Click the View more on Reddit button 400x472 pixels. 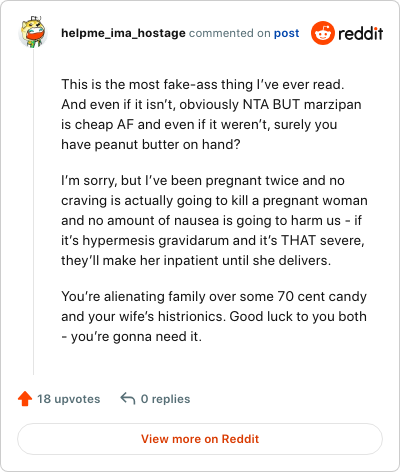point(200,439)
